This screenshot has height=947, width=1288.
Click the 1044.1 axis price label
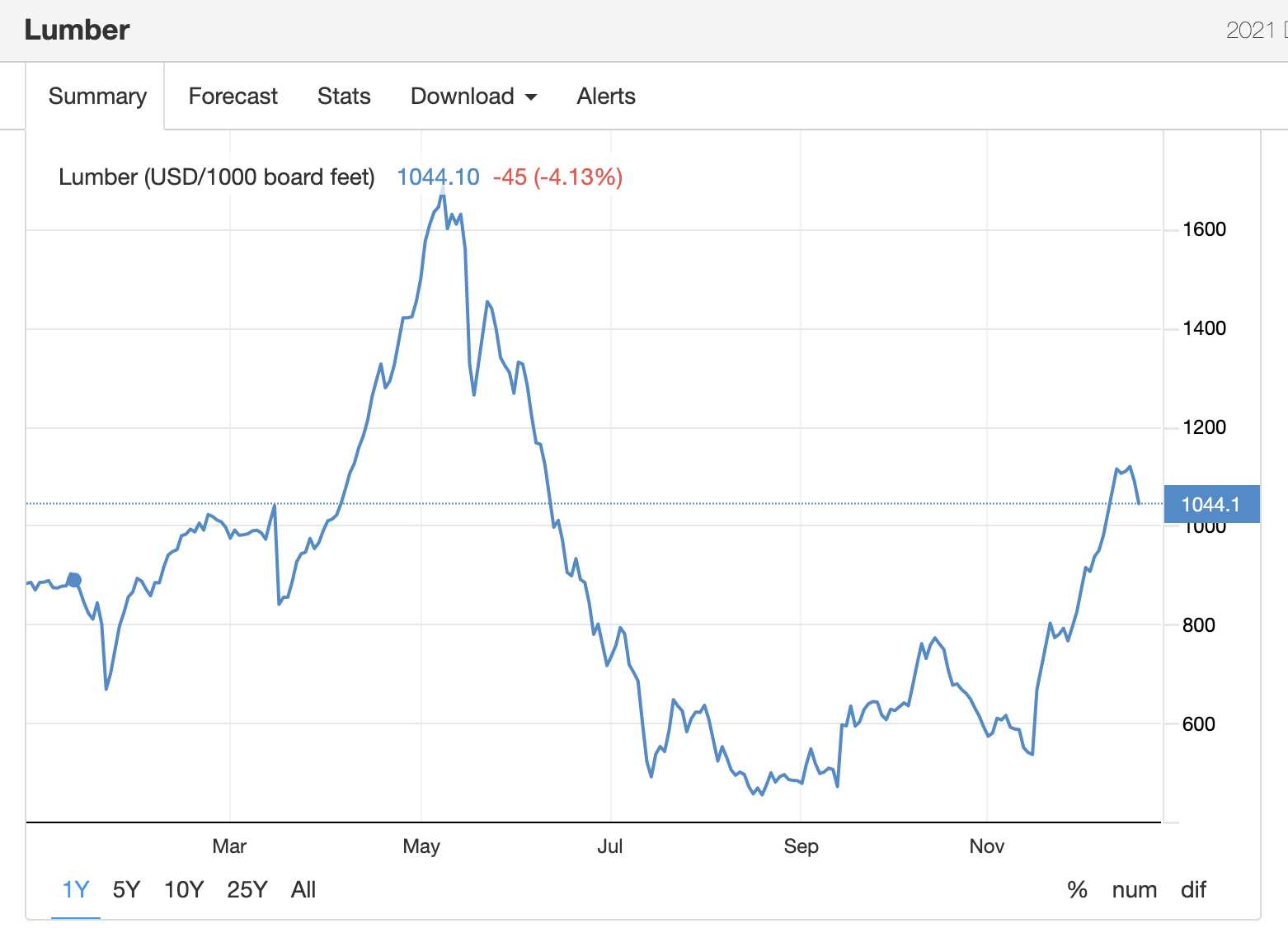click(x=1210, y=504)
